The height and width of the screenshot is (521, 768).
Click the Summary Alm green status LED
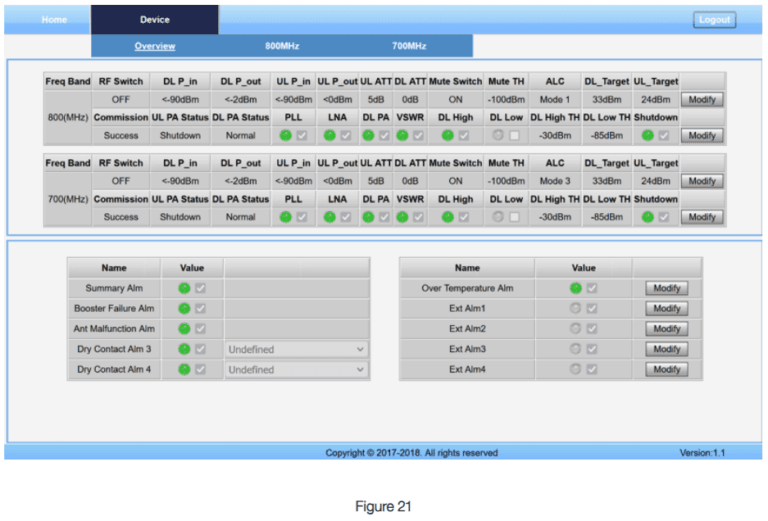click(x=184, y=288)
